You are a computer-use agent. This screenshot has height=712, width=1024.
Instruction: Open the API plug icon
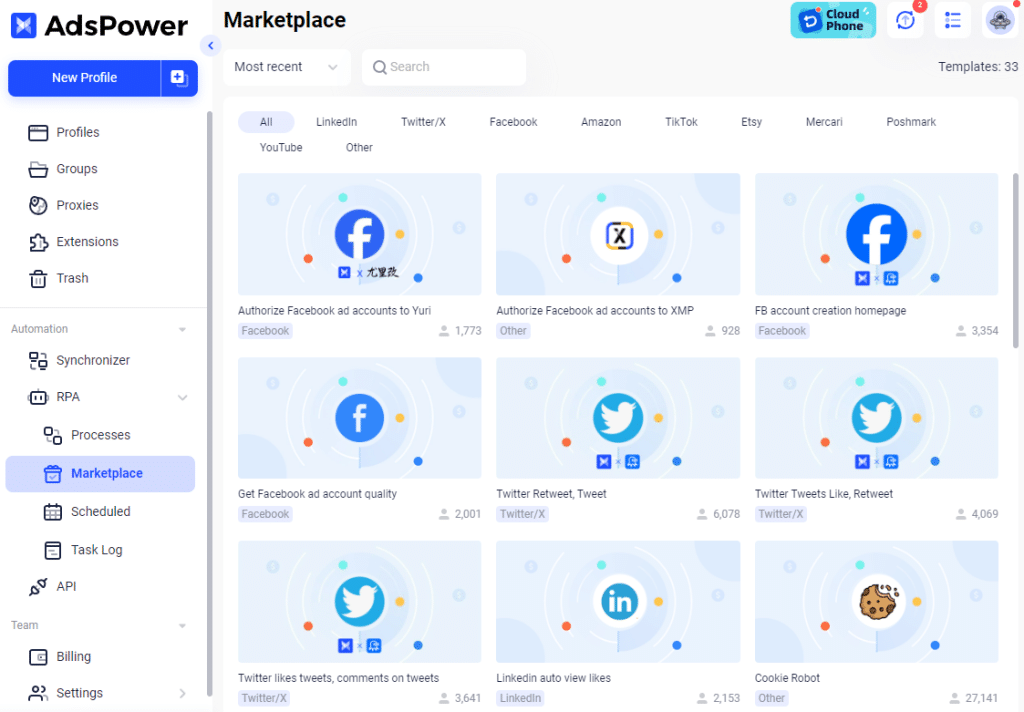point(38,587)
